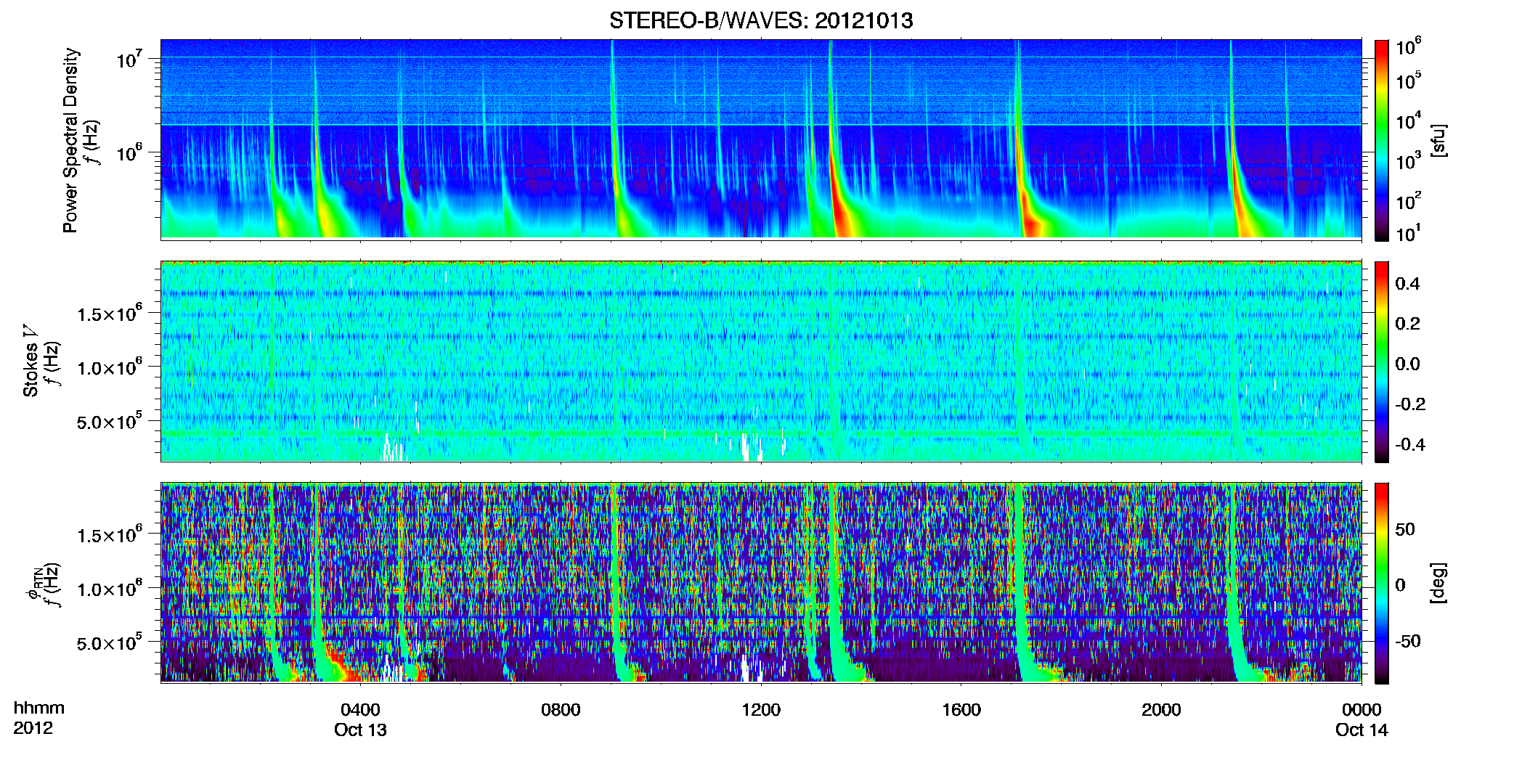This screenshot has width=1522, height=784.
Task: Click the 5.0×10^5 tick of Stokes V panel
Action: [x=110, y=421]
